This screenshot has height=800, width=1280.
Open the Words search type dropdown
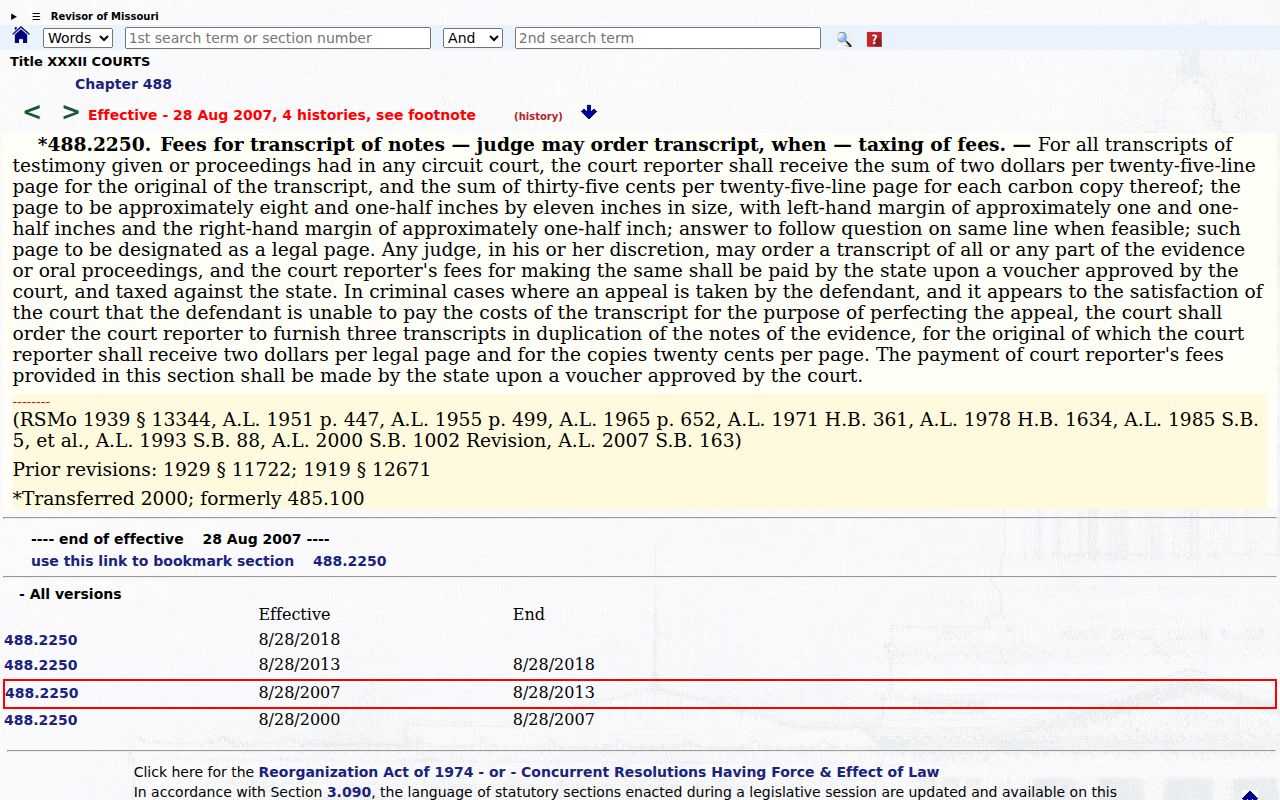tap(78, 38)
